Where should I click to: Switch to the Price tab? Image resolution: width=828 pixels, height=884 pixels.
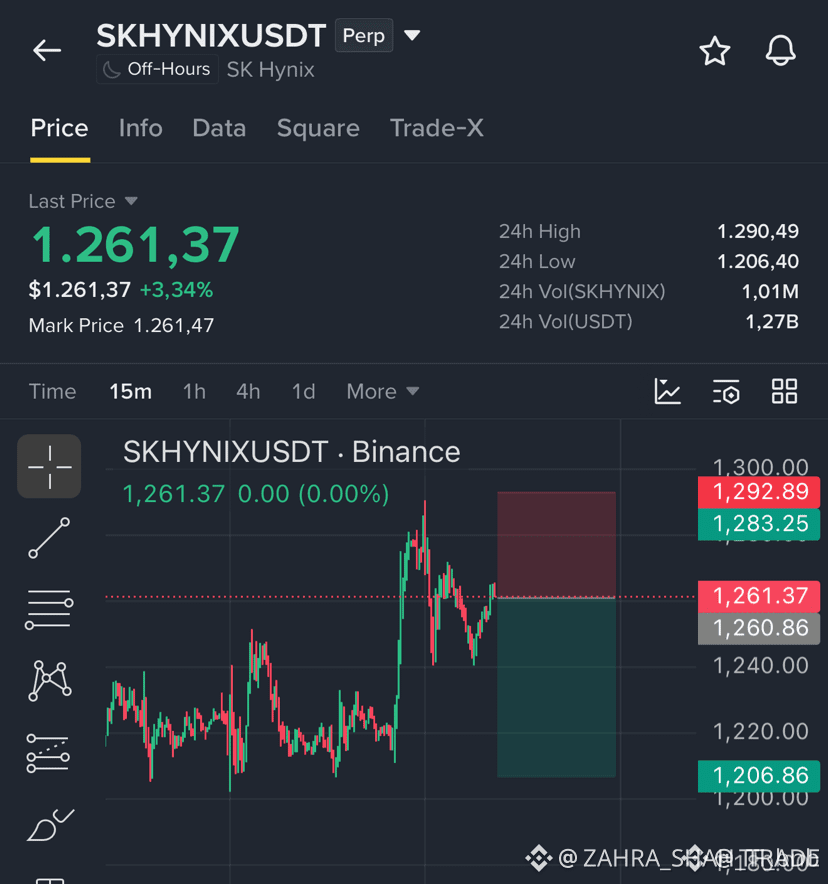click(60, 128)
